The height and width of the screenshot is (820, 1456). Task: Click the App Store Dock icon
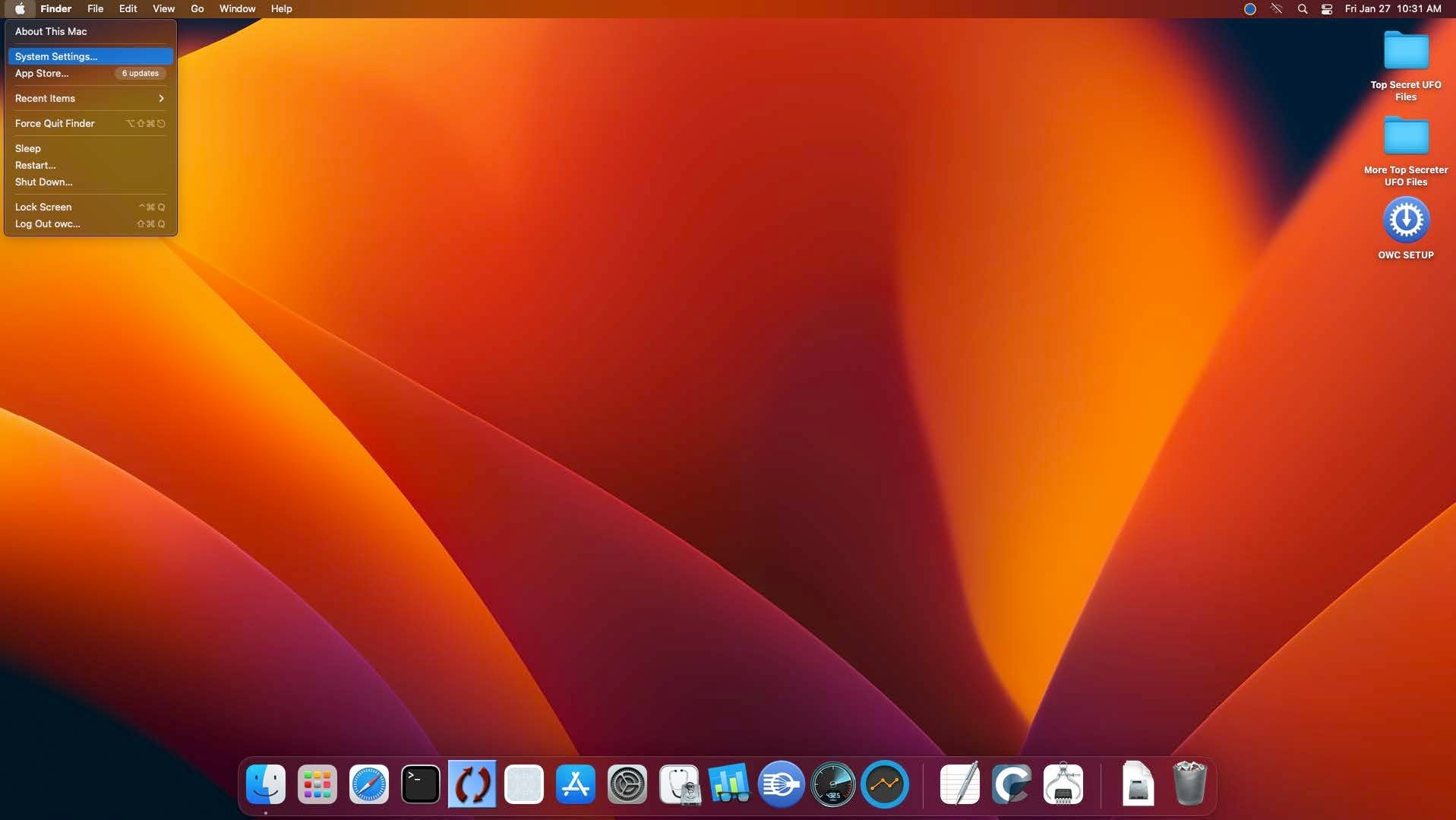click(575, 784)
